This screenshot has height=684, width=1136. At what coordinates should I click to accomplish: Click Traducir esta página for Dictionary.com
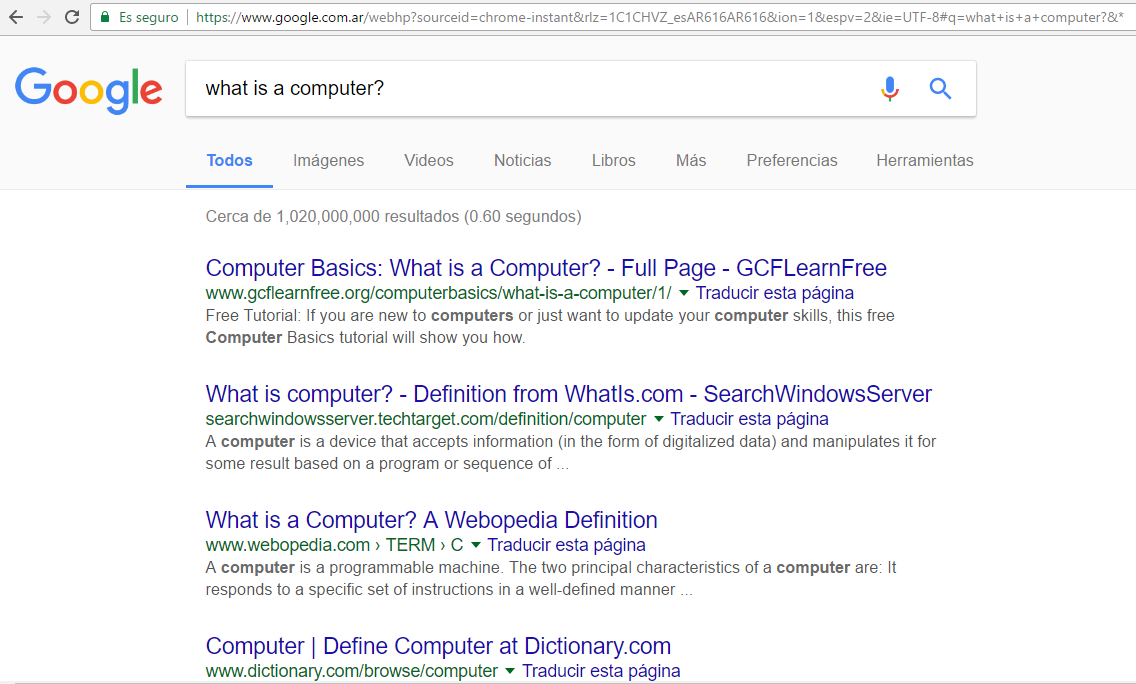point(601,671)
